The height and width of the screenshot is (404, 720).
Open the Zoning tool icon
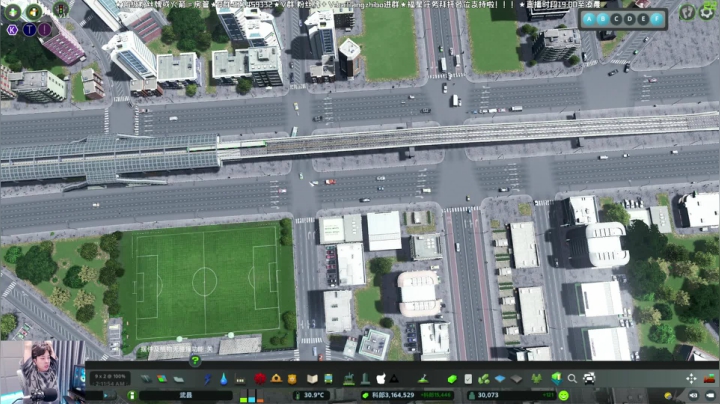click(x=162, y=379)
